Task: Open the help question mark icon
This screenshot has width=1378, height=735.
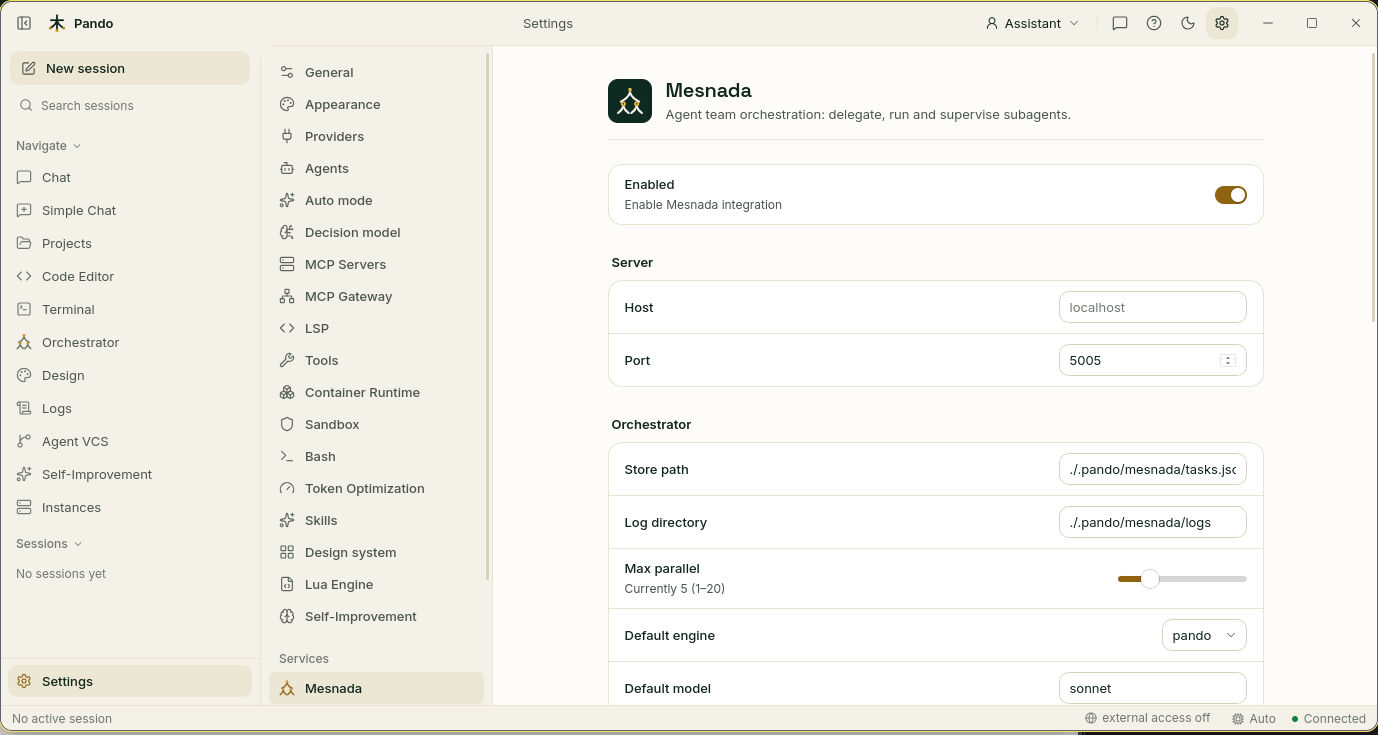Action: 1154,23
